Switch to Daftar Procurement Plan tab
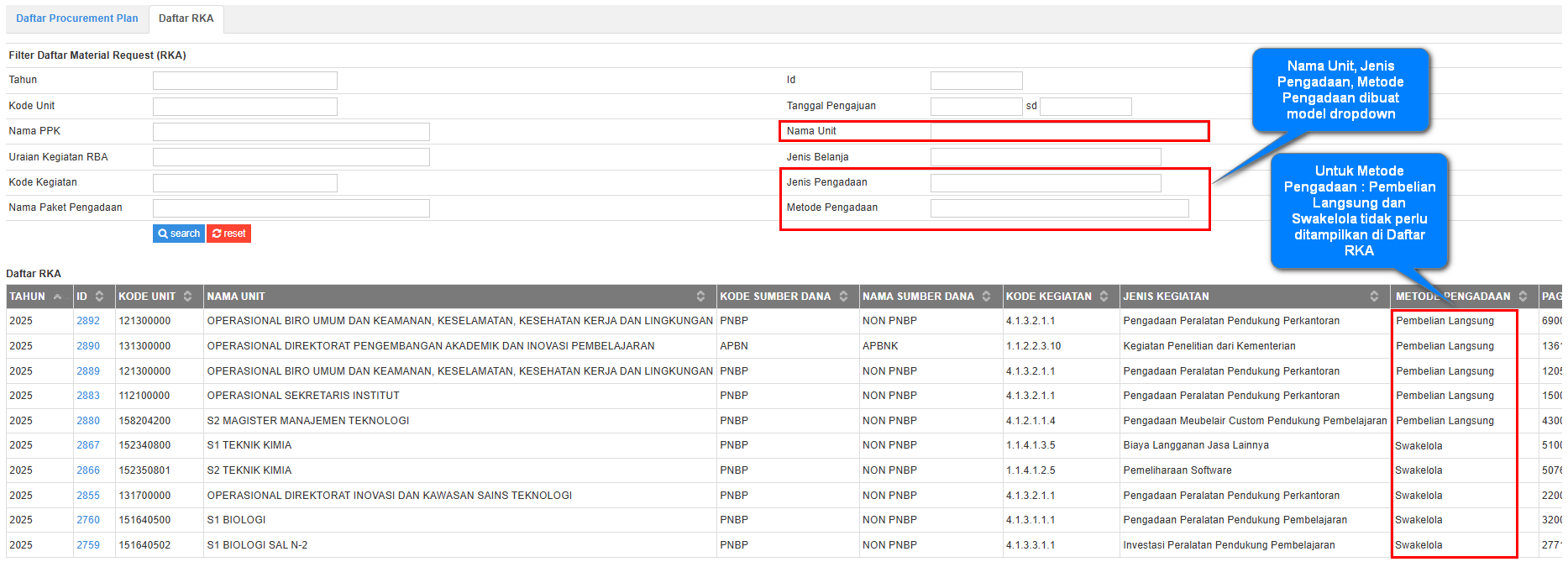 [77, 18]
